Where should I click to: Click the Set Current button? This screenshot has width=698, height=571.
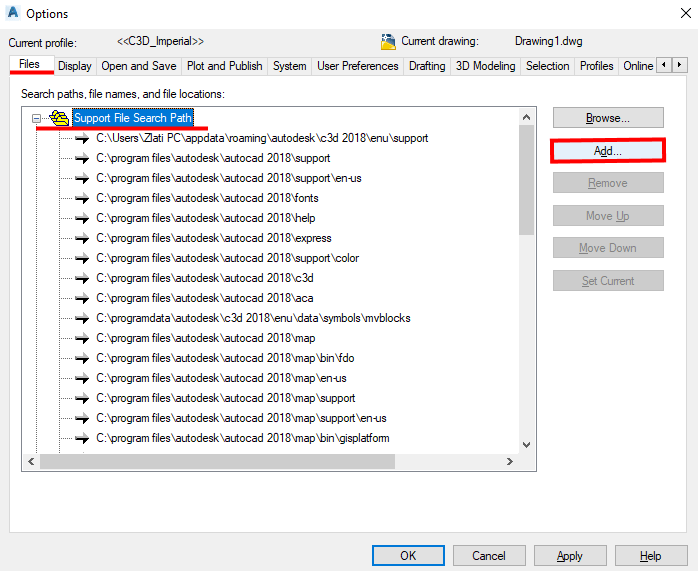608,281
